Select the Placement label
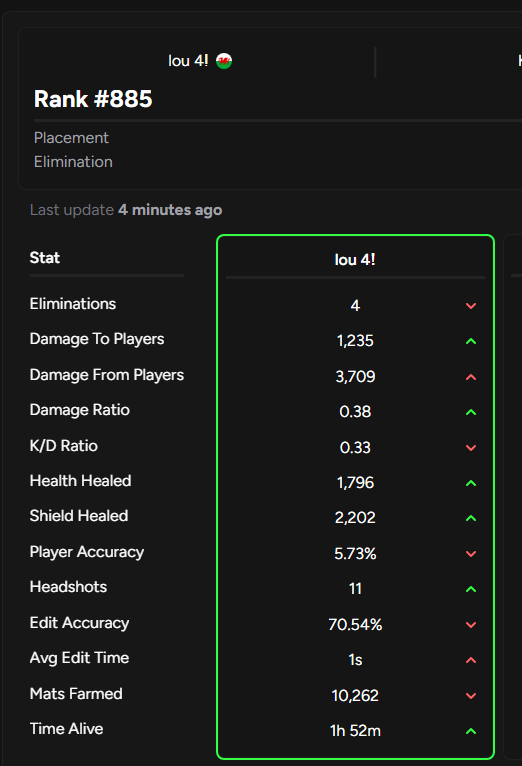 [x=71, y=138]
